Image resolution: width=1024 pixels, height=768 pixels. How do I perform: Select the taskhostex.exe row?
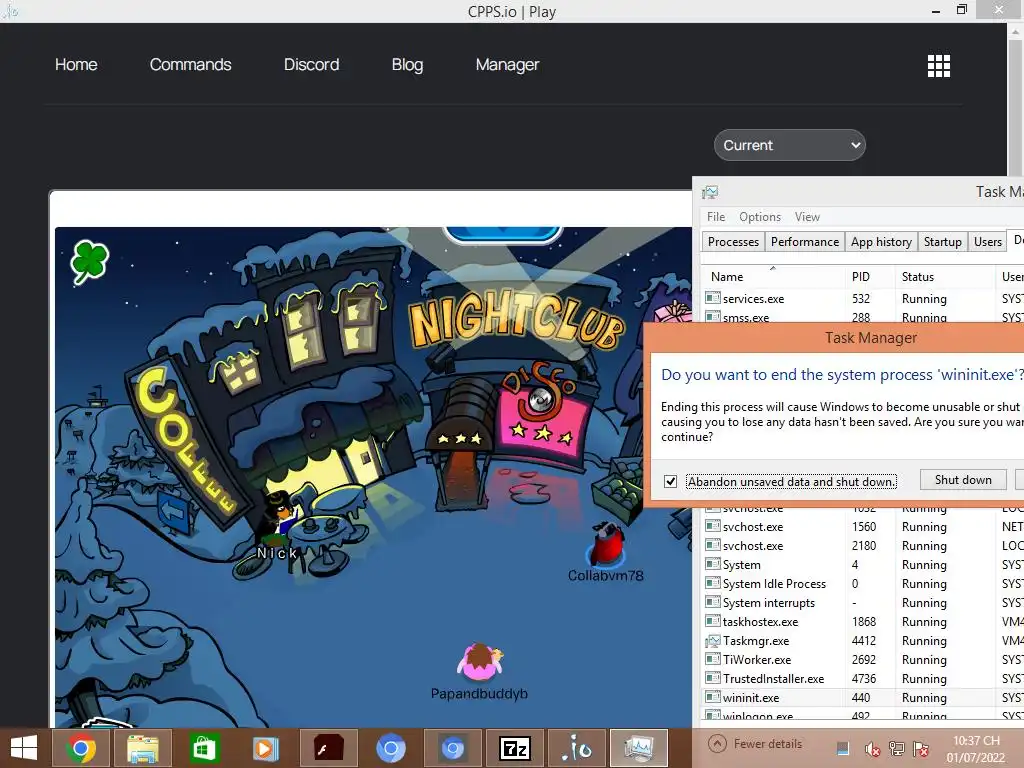pos(863,622)
